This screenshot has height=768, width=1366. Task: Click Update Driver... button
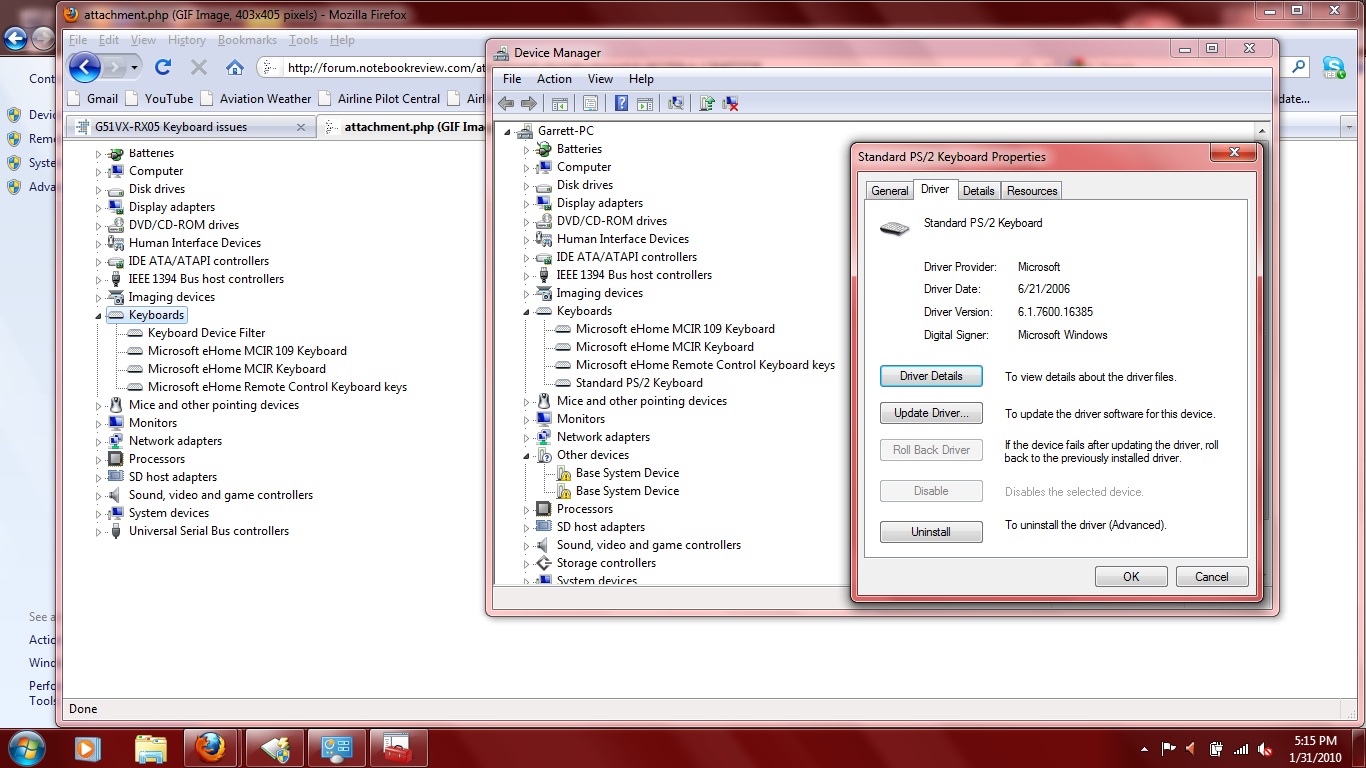click(x=931, y=413)
